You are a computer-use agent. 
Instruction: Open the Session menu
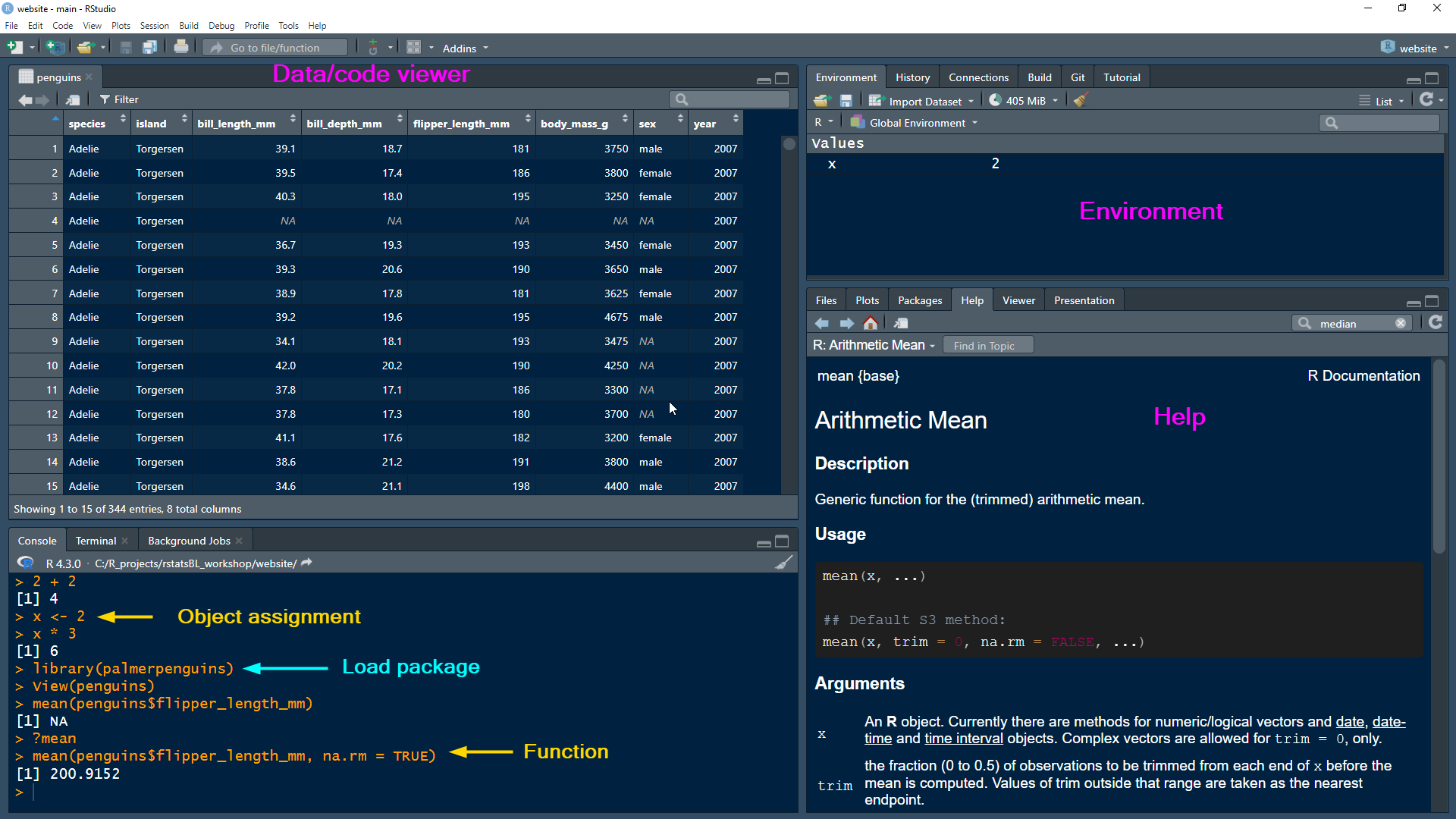[x=154, y=25]
